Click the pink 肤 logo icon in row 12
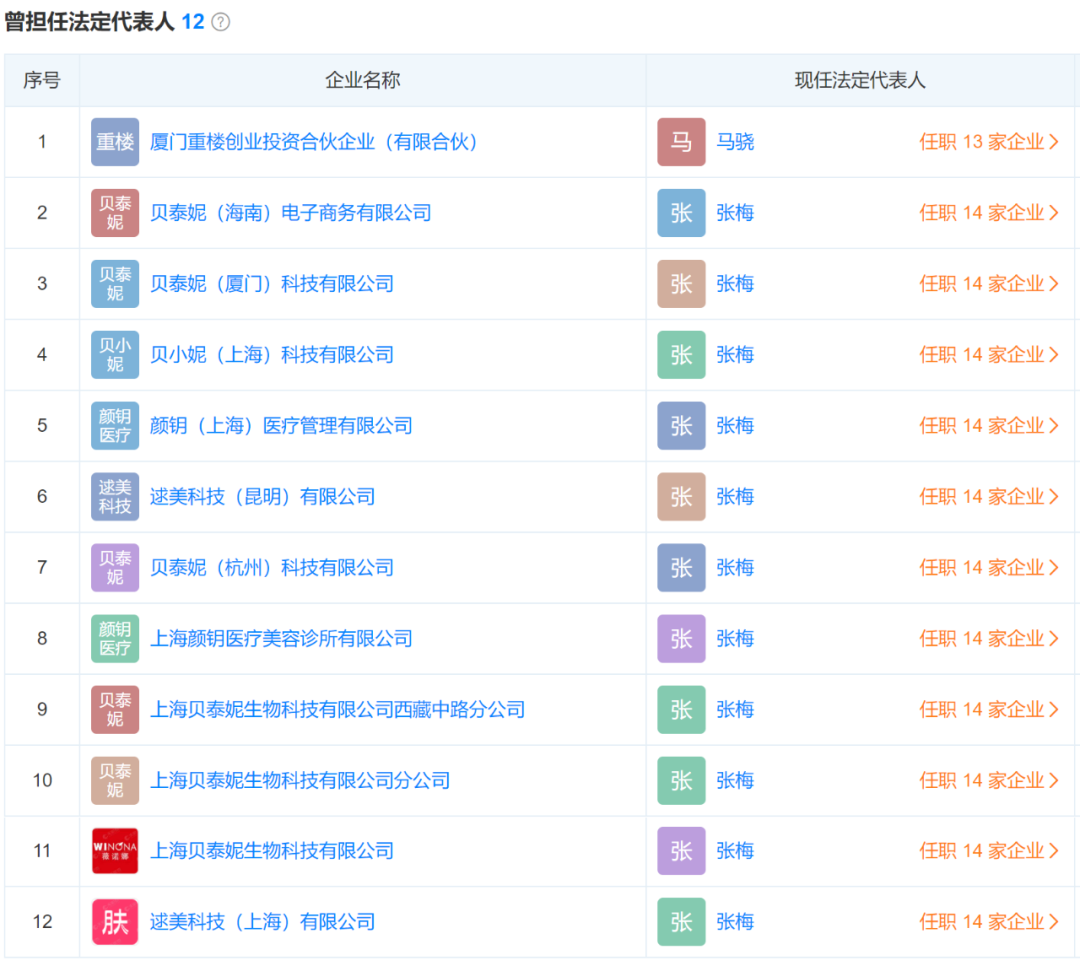Image resolution: width=1080 pixels, height=966 pixels. tap(115, 922)
